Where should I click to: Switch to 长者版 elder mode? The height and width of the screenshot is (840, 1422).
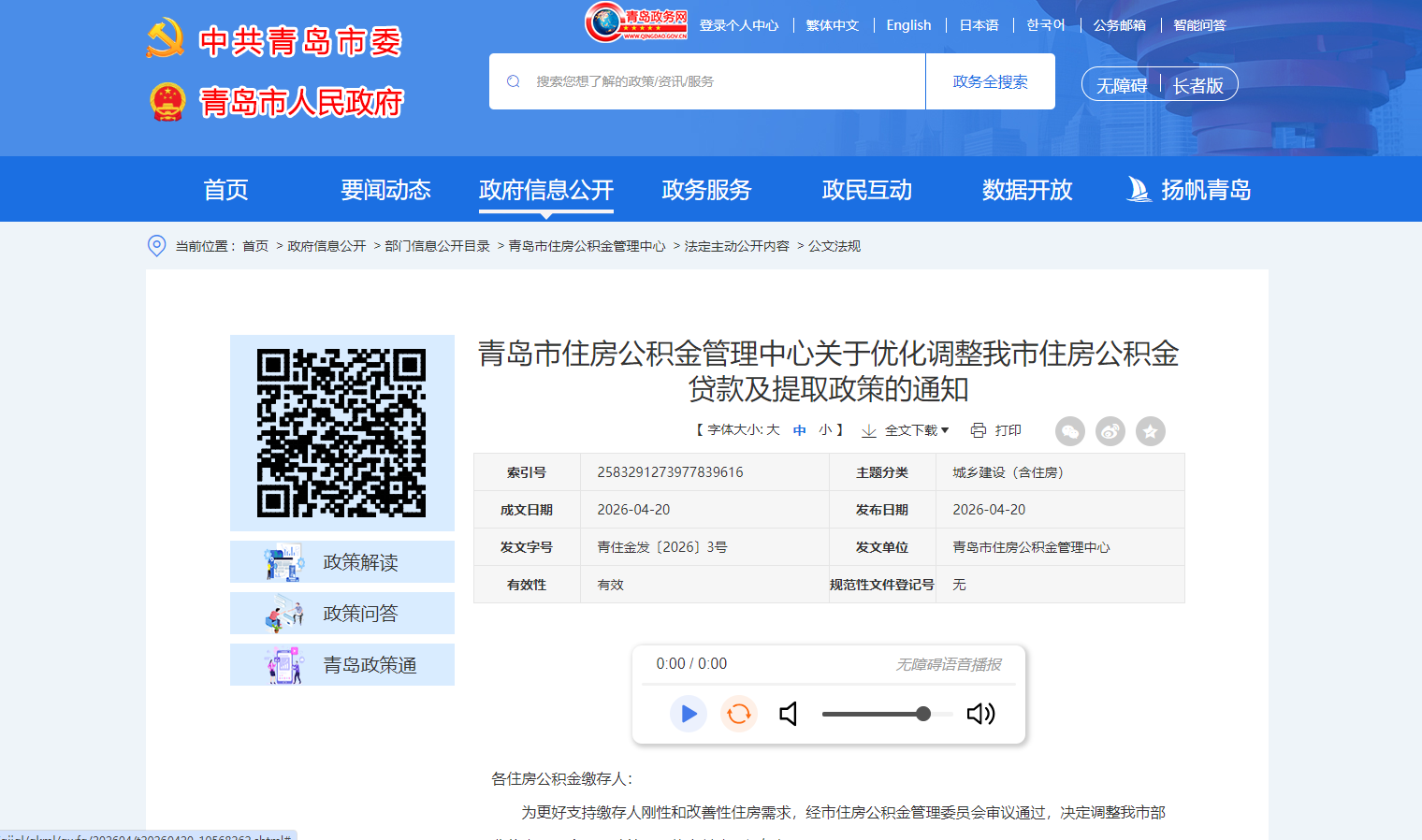pyautogui.click(x=1197, y=85)
